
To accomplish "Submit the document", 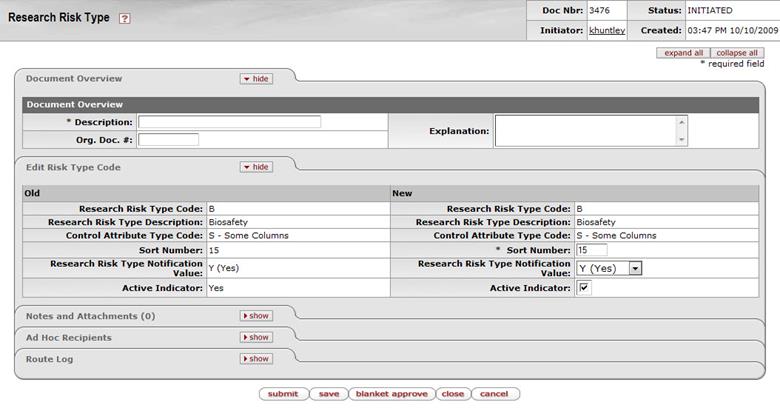I will click(283, 394).
